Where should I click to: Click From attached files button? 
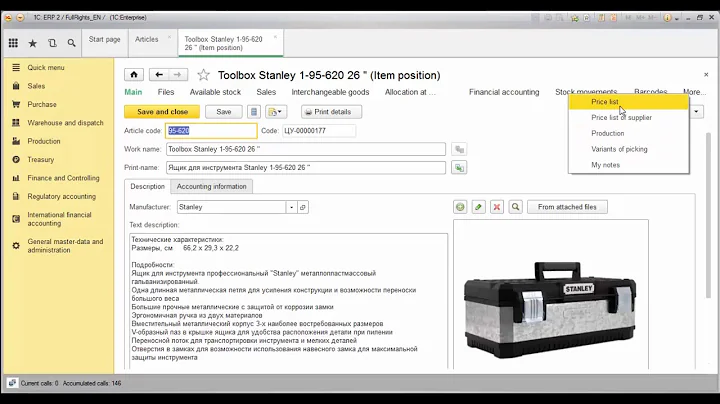point(567,207)
